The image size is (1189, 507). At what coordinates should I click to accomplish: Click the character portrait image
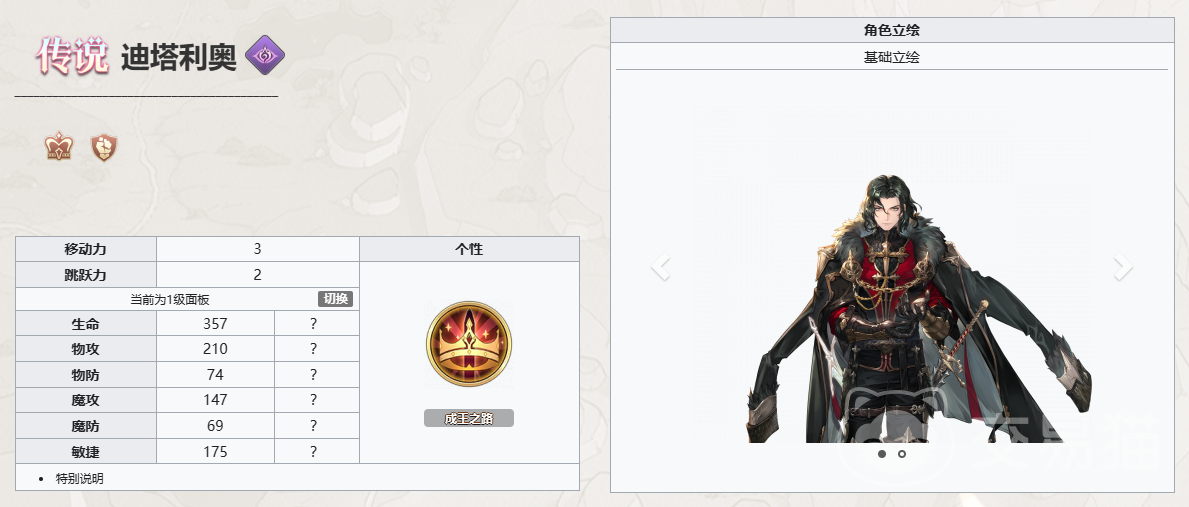pyautogui.click(x=919, y=309)
